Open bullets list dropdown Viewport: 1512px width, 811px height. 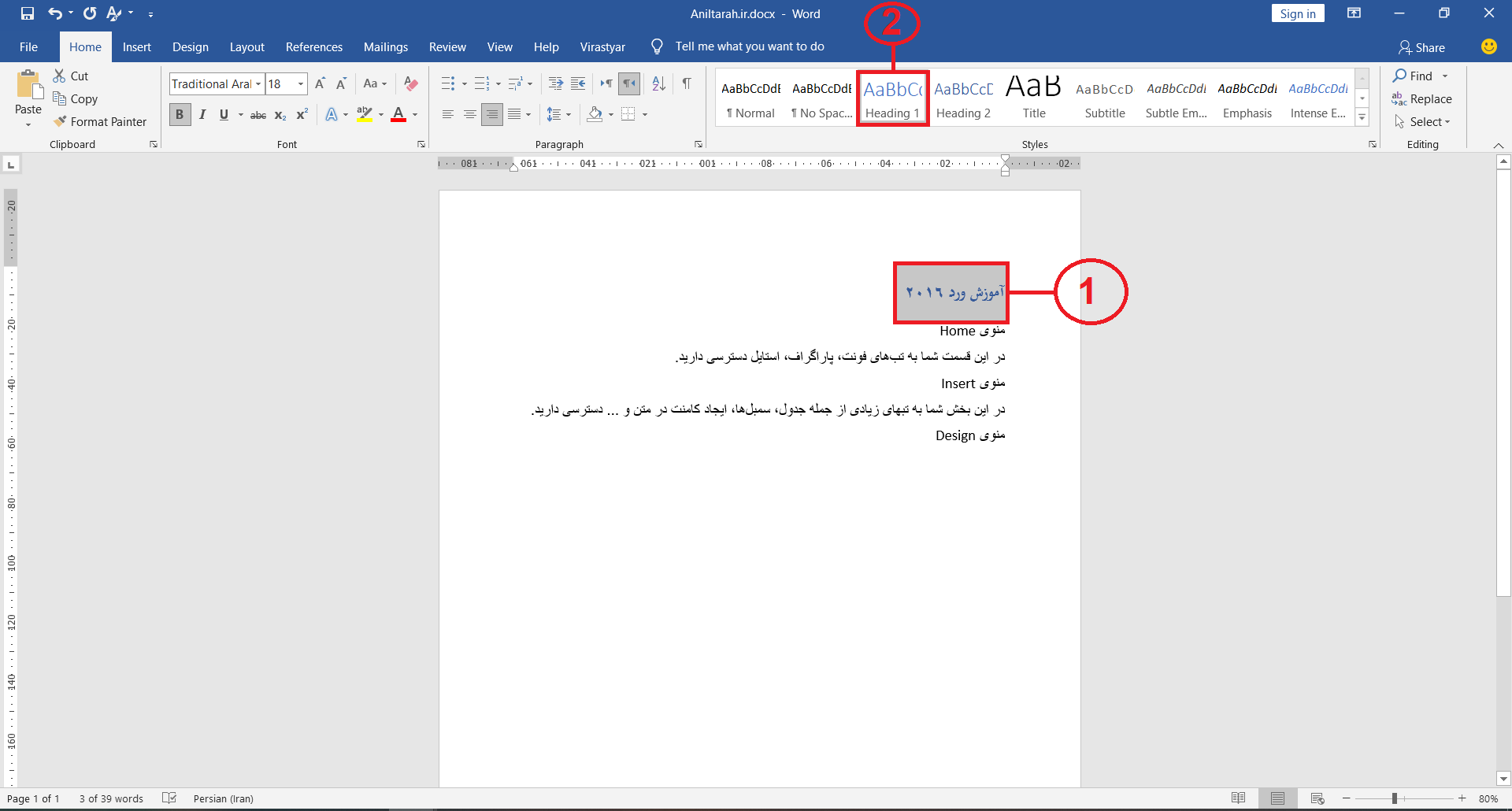[x=465, y=83]
